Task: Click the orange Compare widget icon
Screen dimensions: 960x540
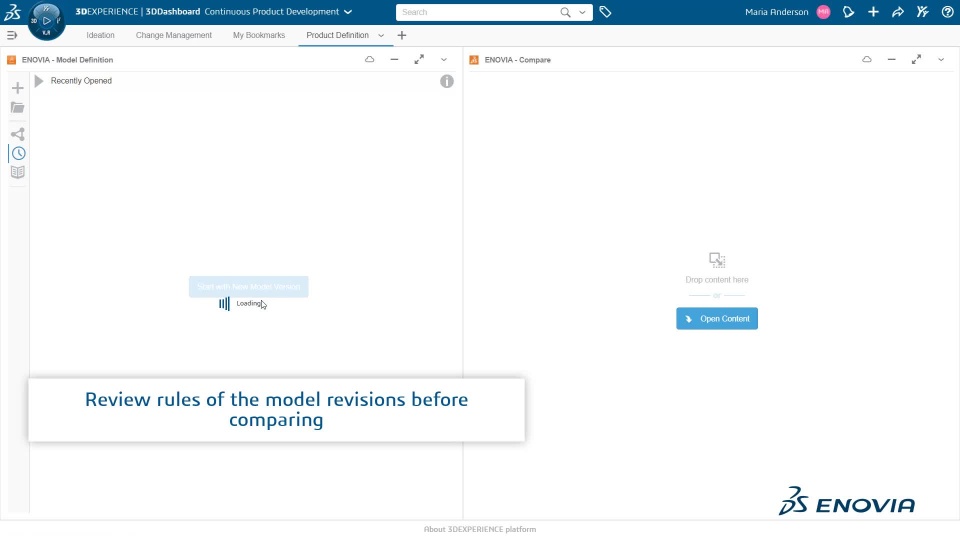Action: tap(474, 60)
